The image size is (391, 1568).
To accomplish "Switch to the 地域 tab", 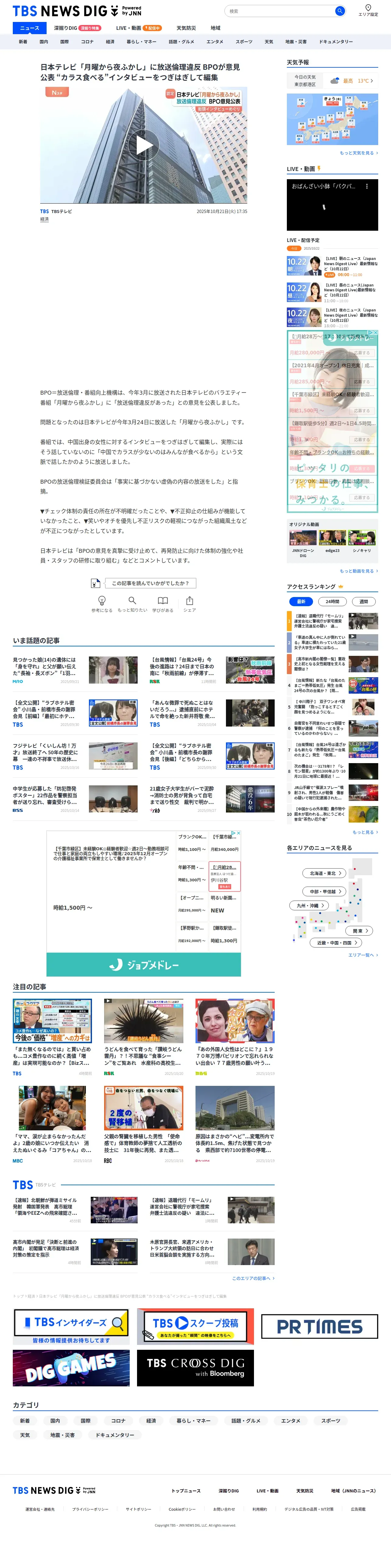I will click(x=215, y=28).
